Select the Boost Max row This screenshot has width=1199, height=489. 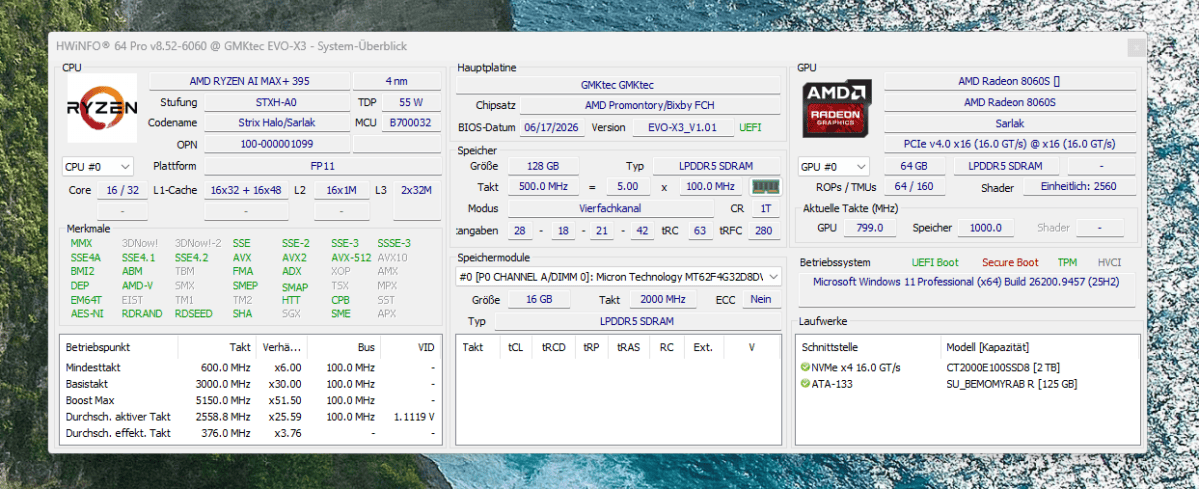tap(250, 400)
